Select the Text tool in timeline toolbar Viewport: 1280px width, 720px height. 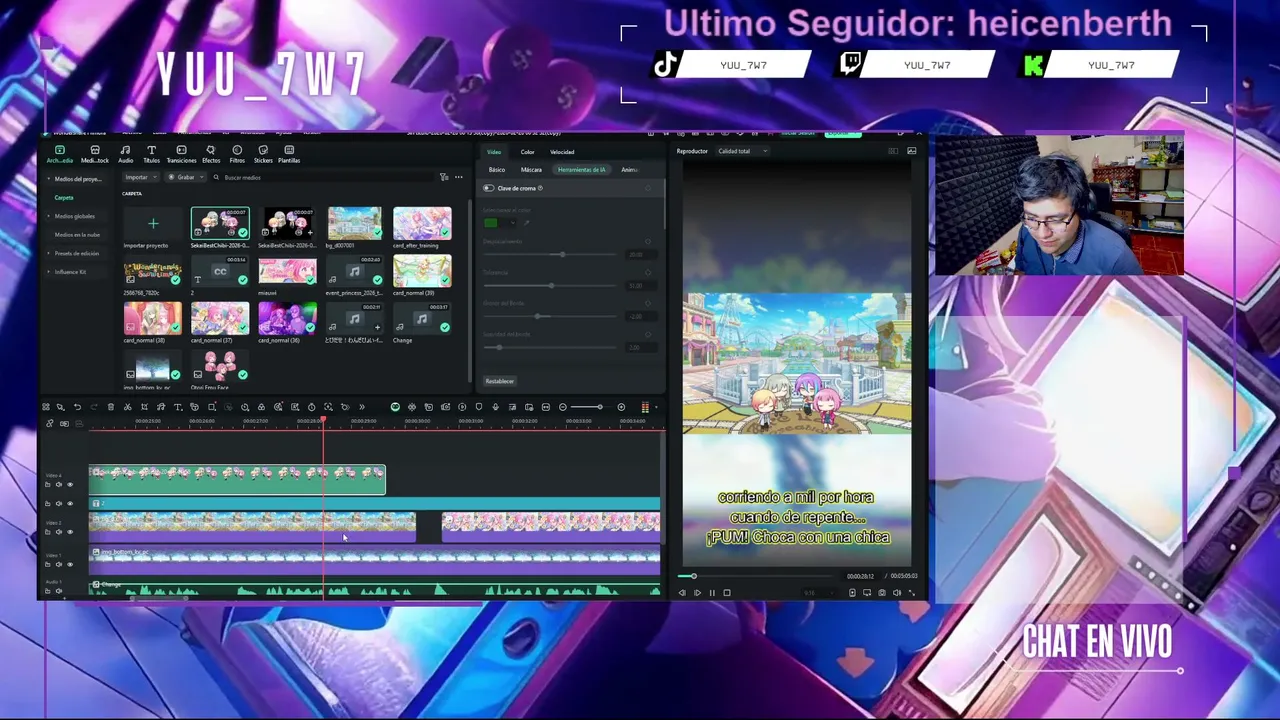[x=177, y=407]
